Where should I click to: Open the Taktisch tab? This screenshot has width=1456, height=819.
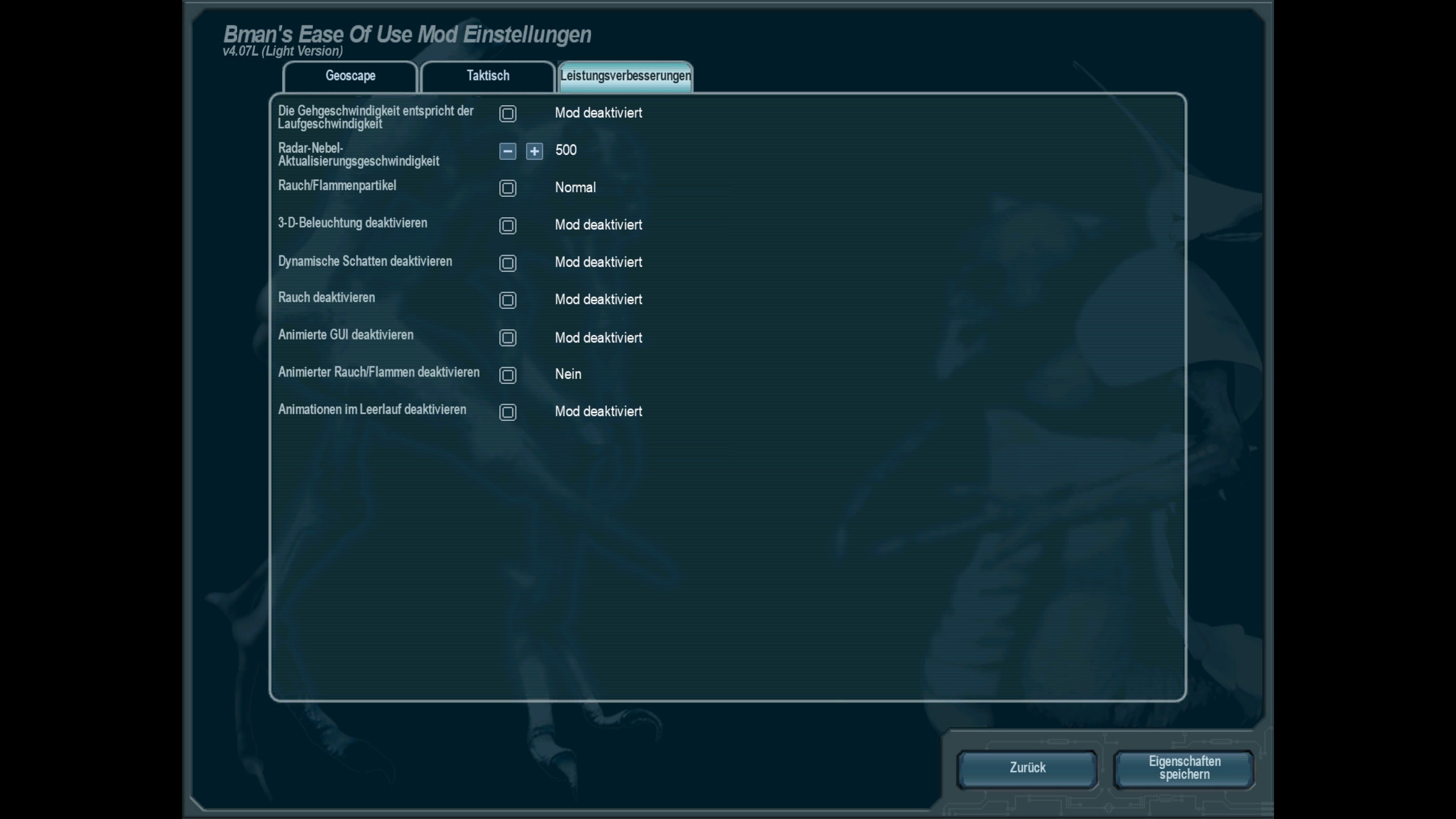(x=488, y=76)
